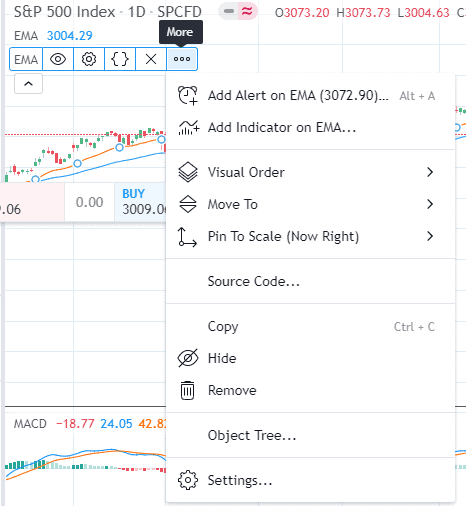Image resolution: width=466 pixels, height=506 pixels.
Task: Open Visual Order submenu
Action: point(310,172)
